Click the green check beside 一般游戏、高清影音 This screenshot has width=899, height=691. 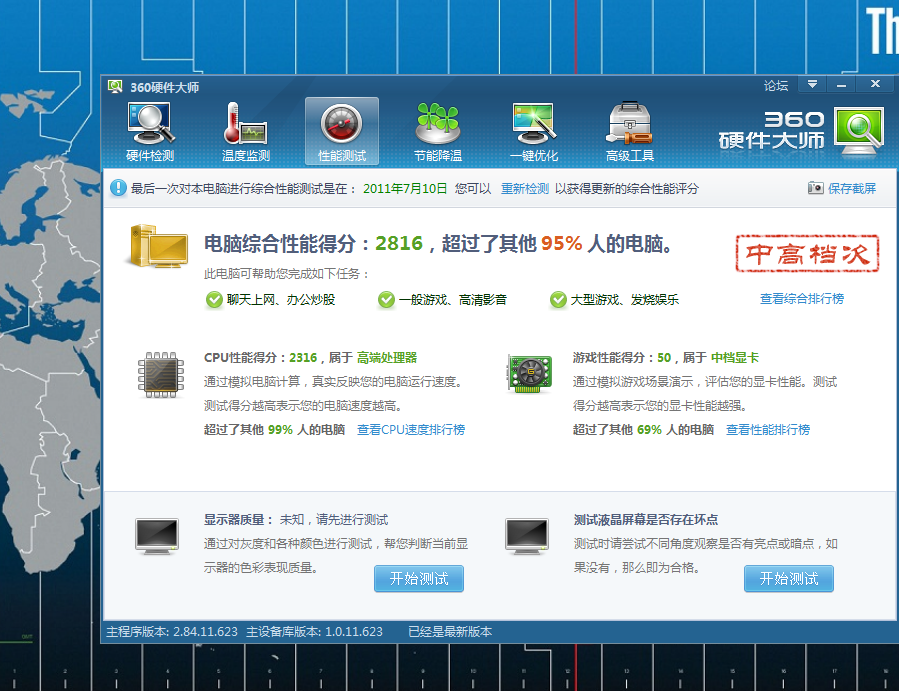386,299
